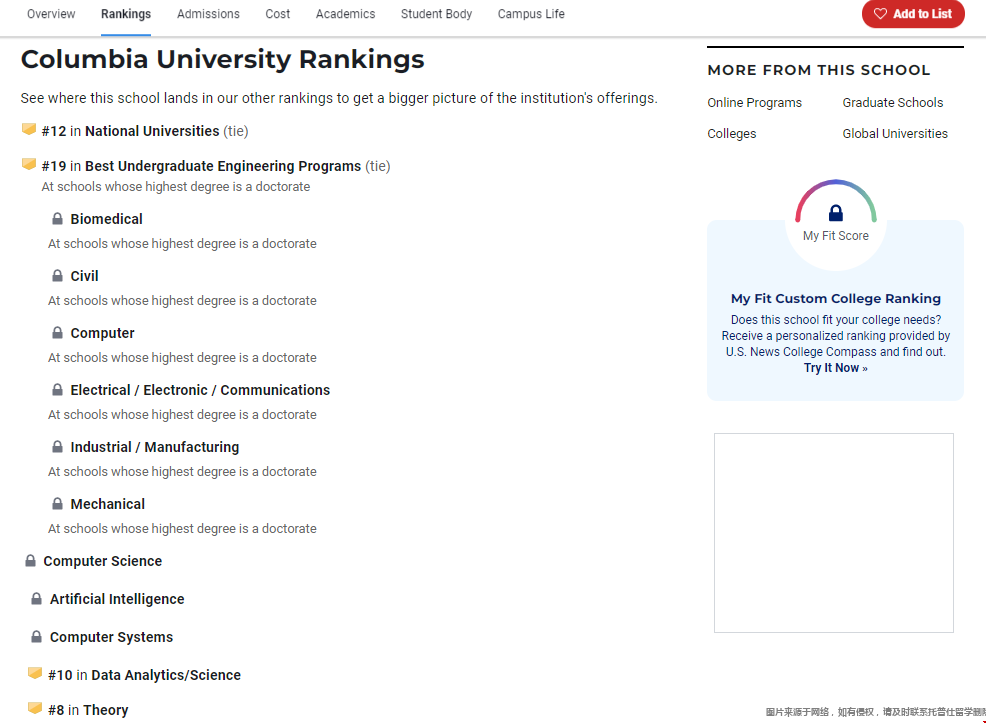The image size is (986, 723).
Task: Open the Computer Science ranking link
Action: coord(102,561)
